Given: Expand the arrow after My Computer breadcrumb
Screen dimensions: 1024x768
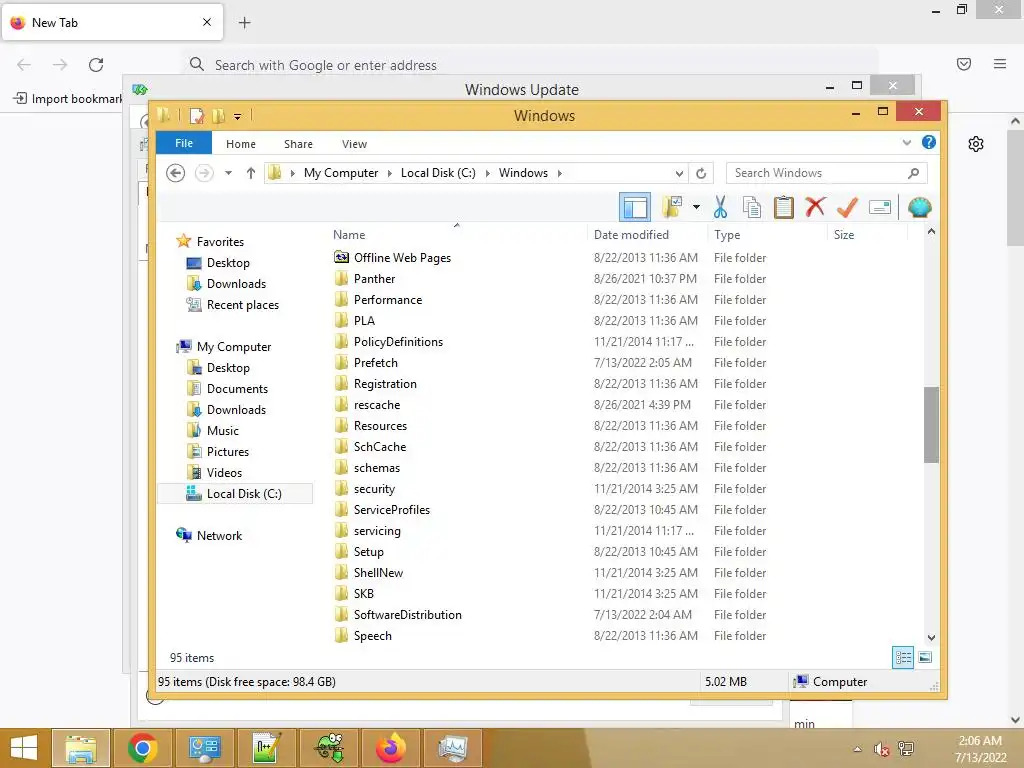Looking at the screenshot, I should coord(389,173).
